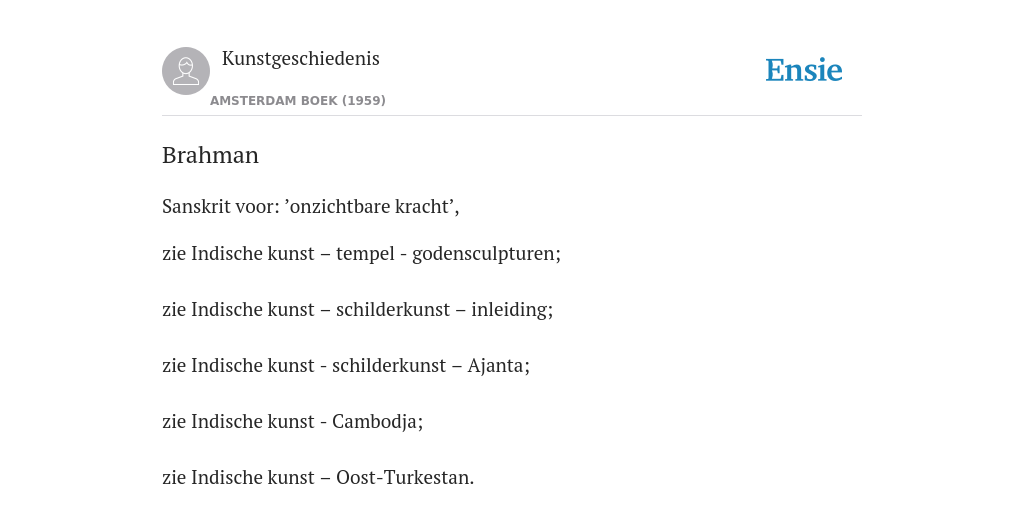The height and width of the screenshot is (512, 1024).
Task: Click 'schilderkunst' in the Ajanta line
Action: [x=389, y=366]
